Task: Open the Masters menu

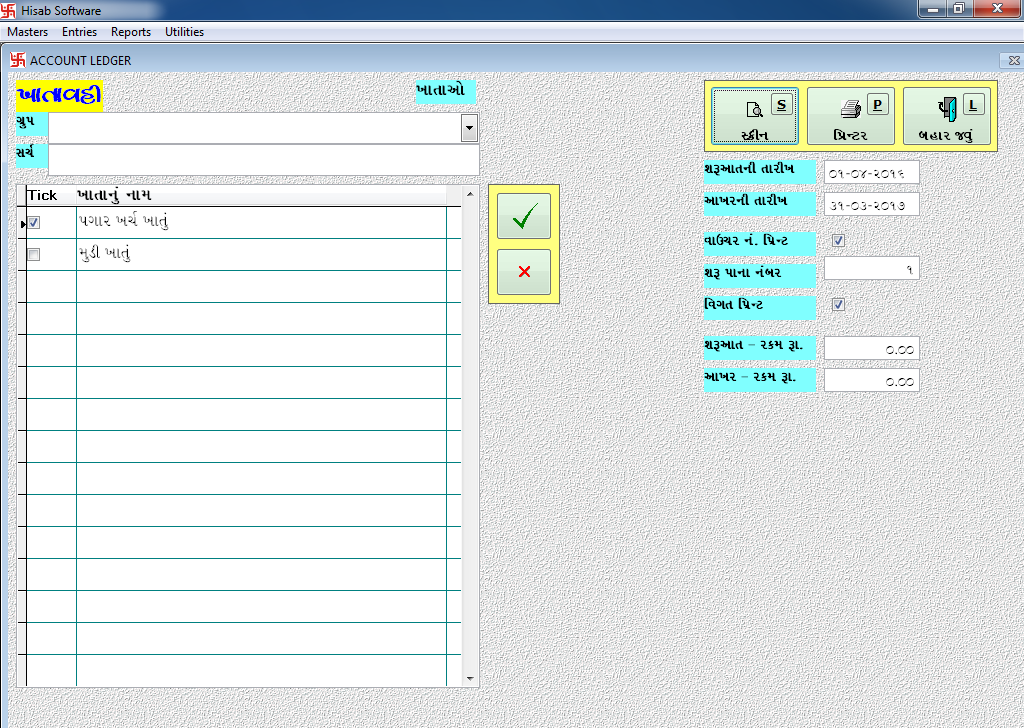Action: 27,31
